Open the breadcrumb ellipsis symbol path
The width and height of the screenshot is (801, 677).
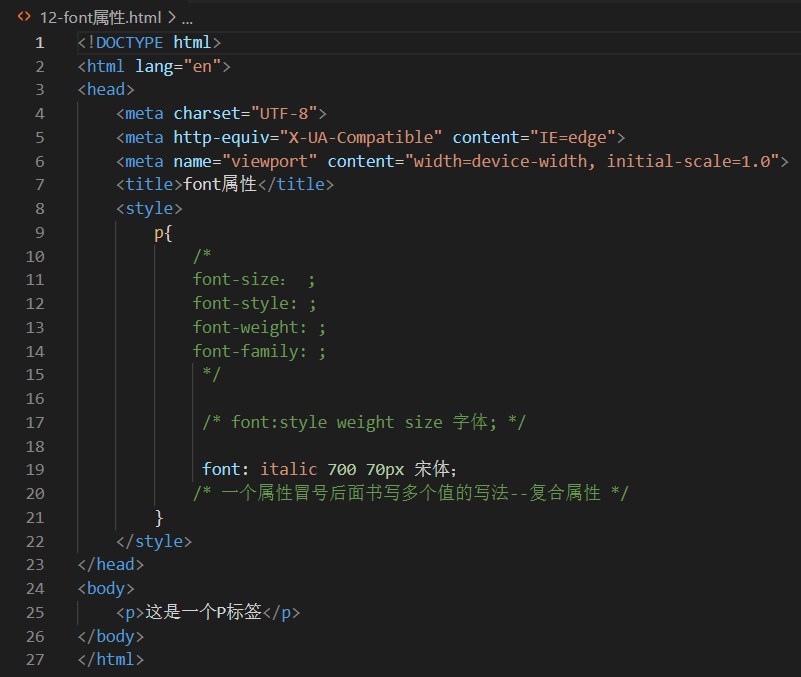coord(187,20)
